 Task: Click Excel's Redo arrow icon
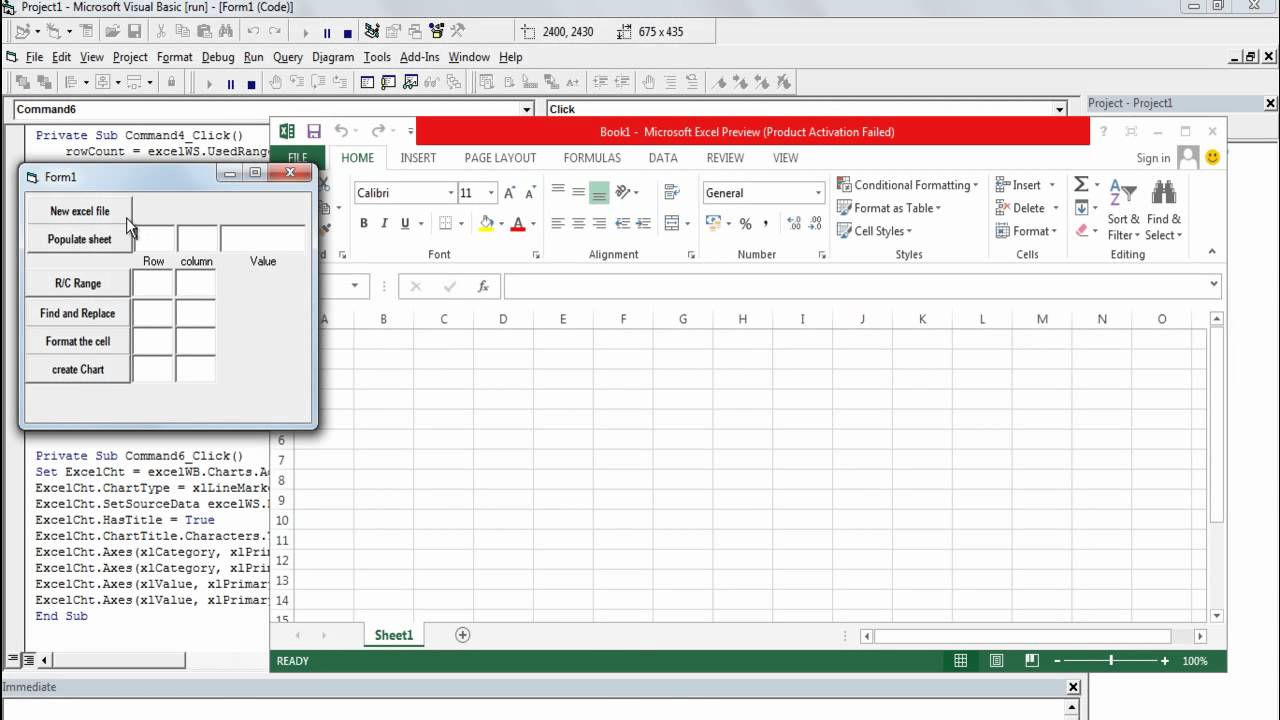coord(378,131)
